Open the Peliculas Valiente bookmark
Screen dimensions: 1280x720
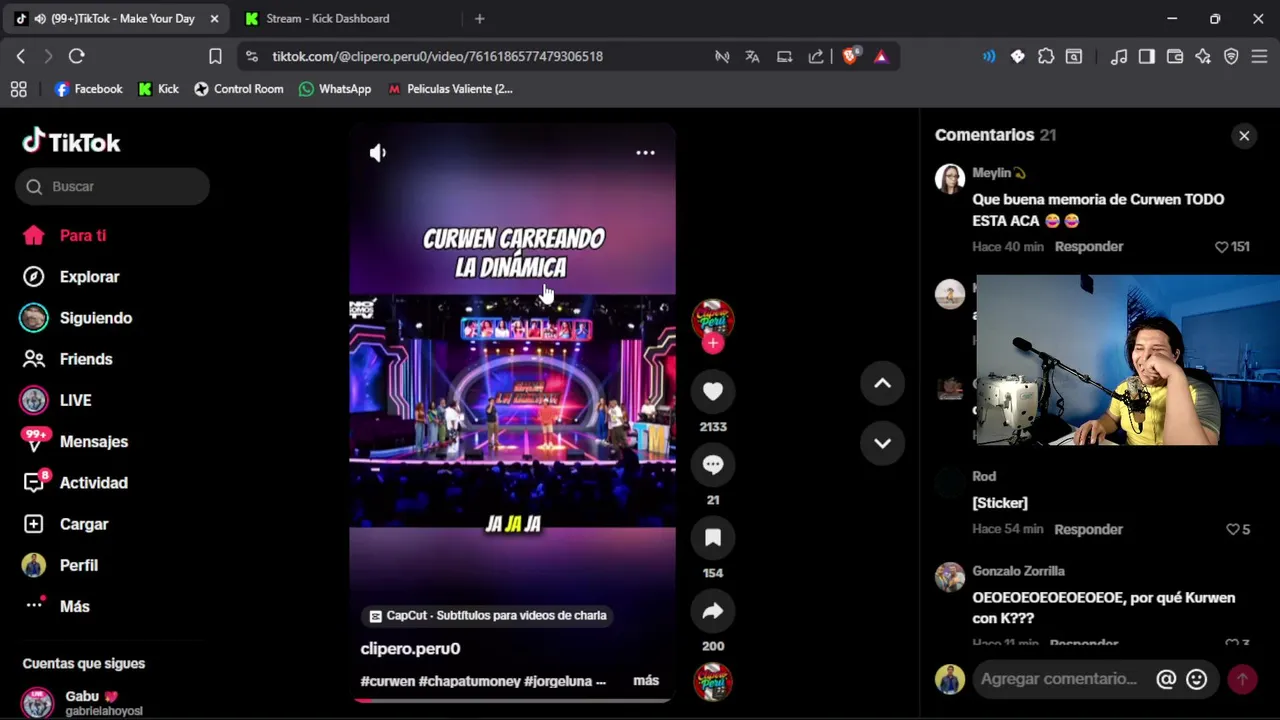(x=450, y=89)
